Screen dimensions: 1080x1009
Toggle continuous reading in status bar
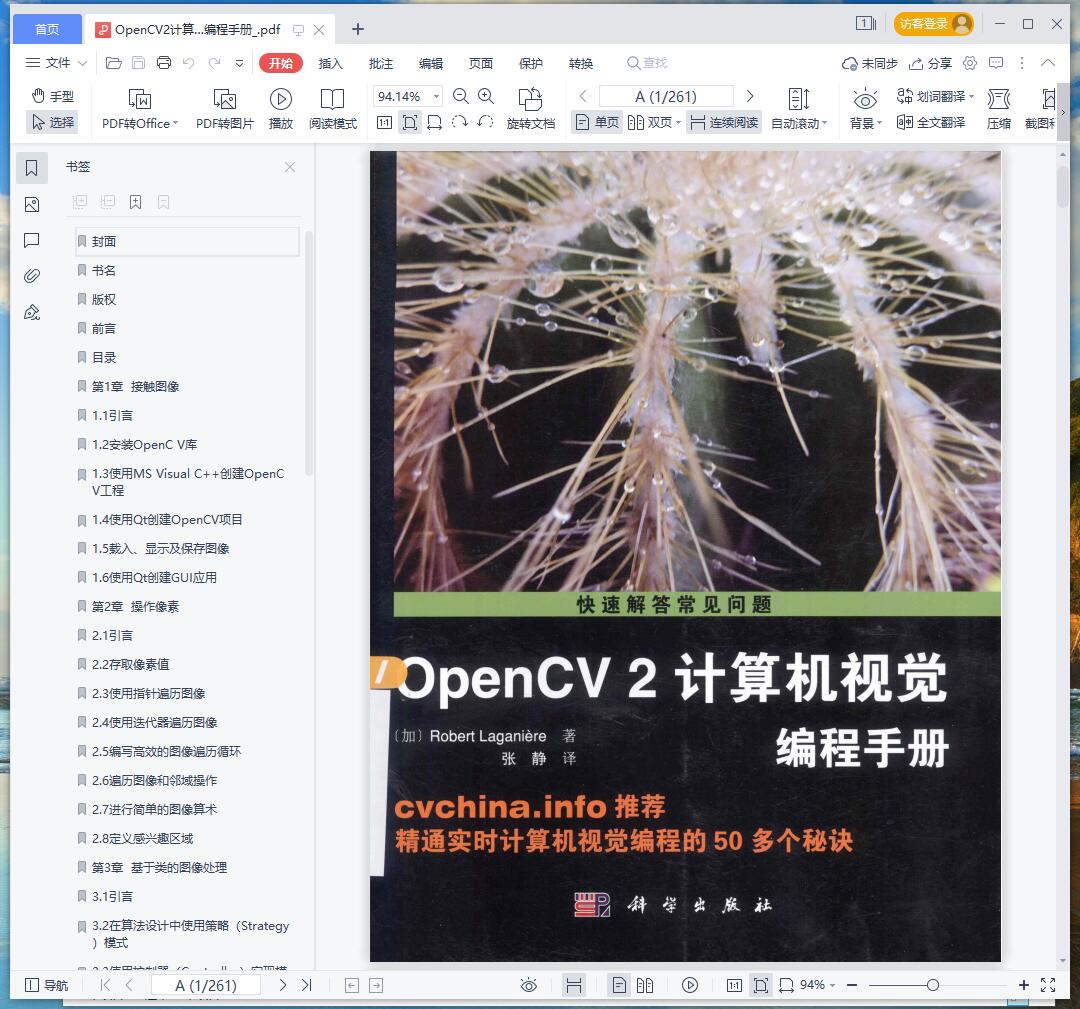tap(574, 986)
